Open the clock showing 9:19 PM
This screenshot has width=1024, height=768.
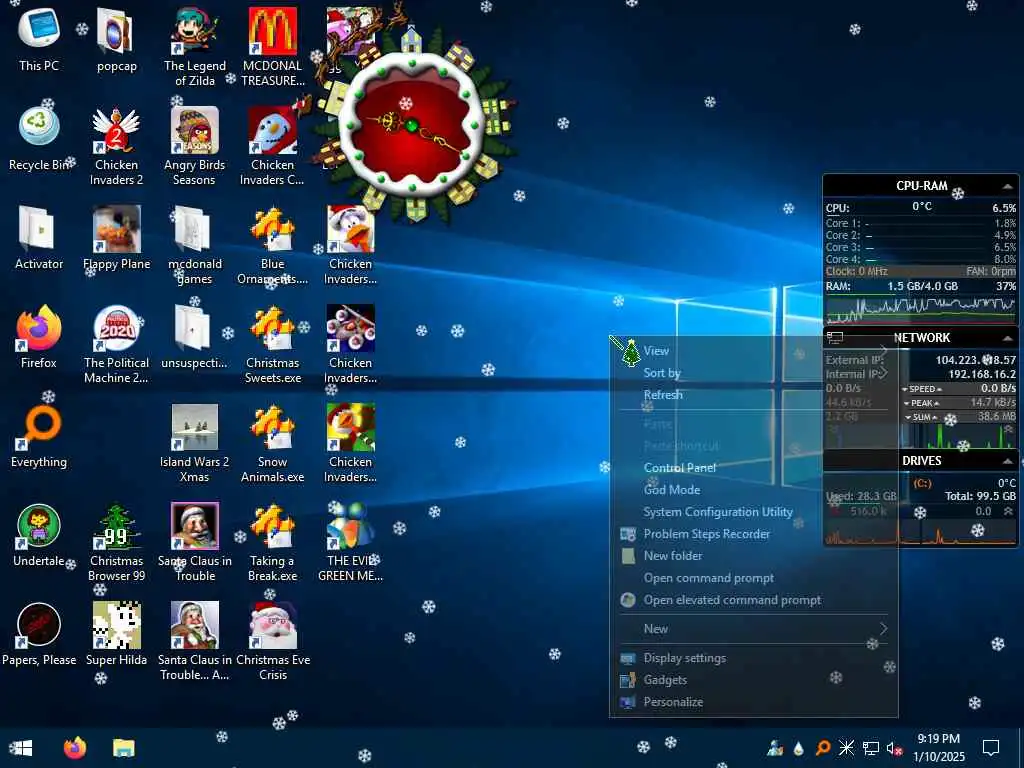point(938,748)
